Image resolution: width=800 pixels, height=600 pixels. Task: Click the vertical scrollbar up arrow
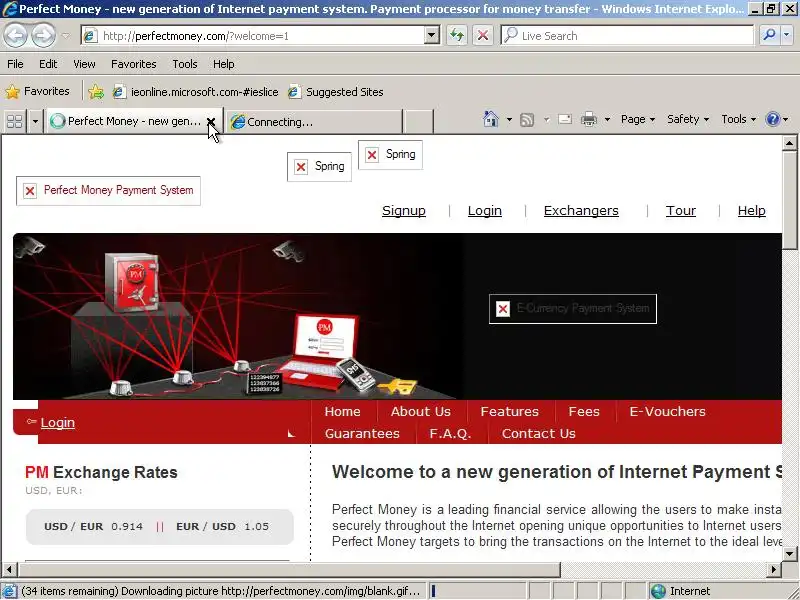point(790,143)
